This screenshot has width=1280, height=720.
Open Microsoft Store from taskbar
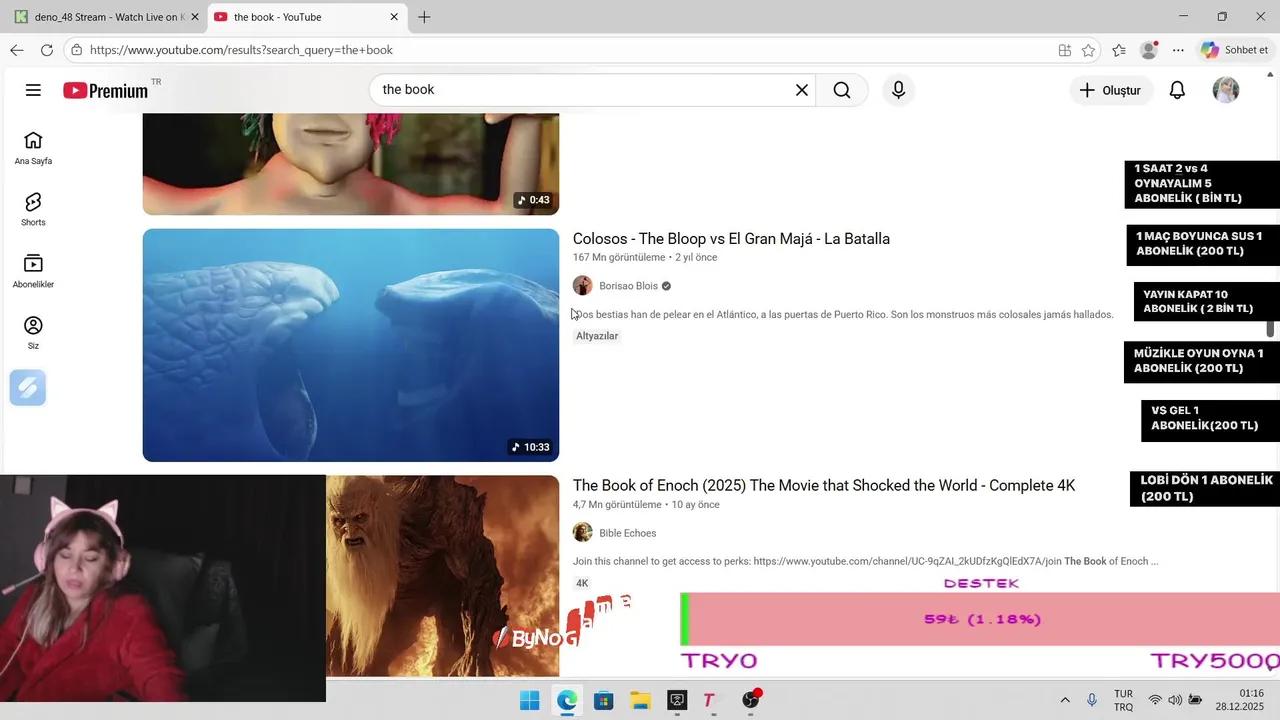tap(603, 700)
